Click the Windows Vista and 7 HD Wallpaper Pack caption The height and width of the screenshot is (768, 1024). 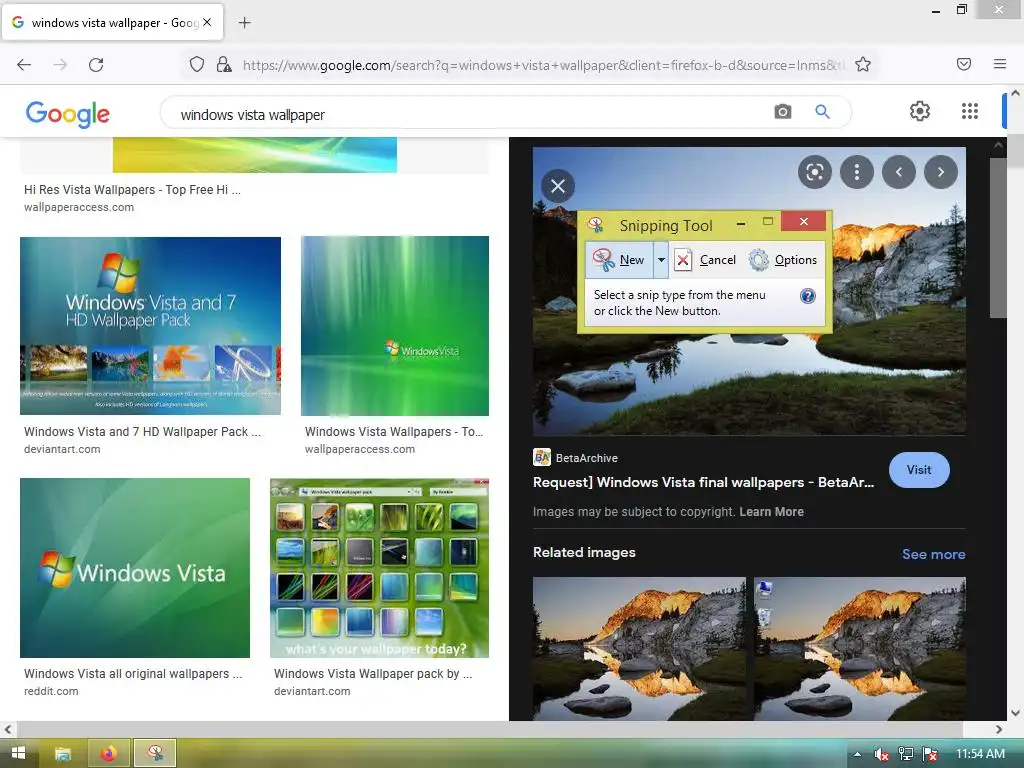pos(142,432)
